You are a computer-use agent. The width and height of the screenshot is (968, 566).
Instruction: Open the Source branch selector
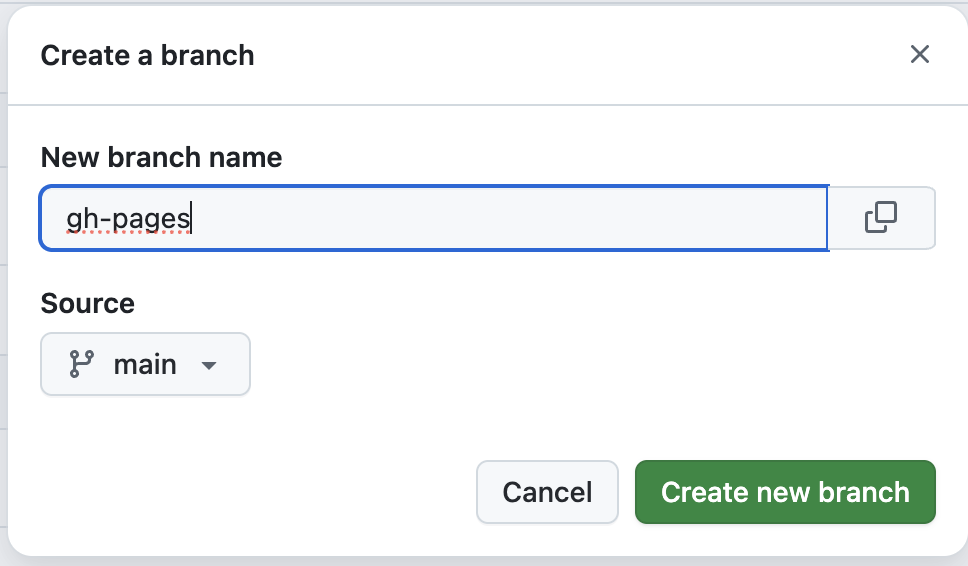(145, 364)
